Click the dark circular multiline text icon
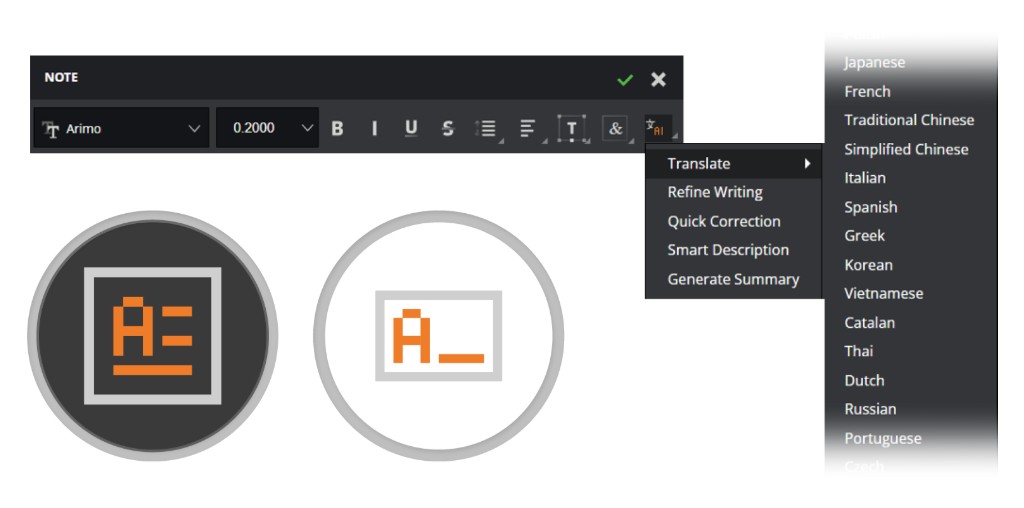The width and height of the screenshot is (1024, 508). 153,335
